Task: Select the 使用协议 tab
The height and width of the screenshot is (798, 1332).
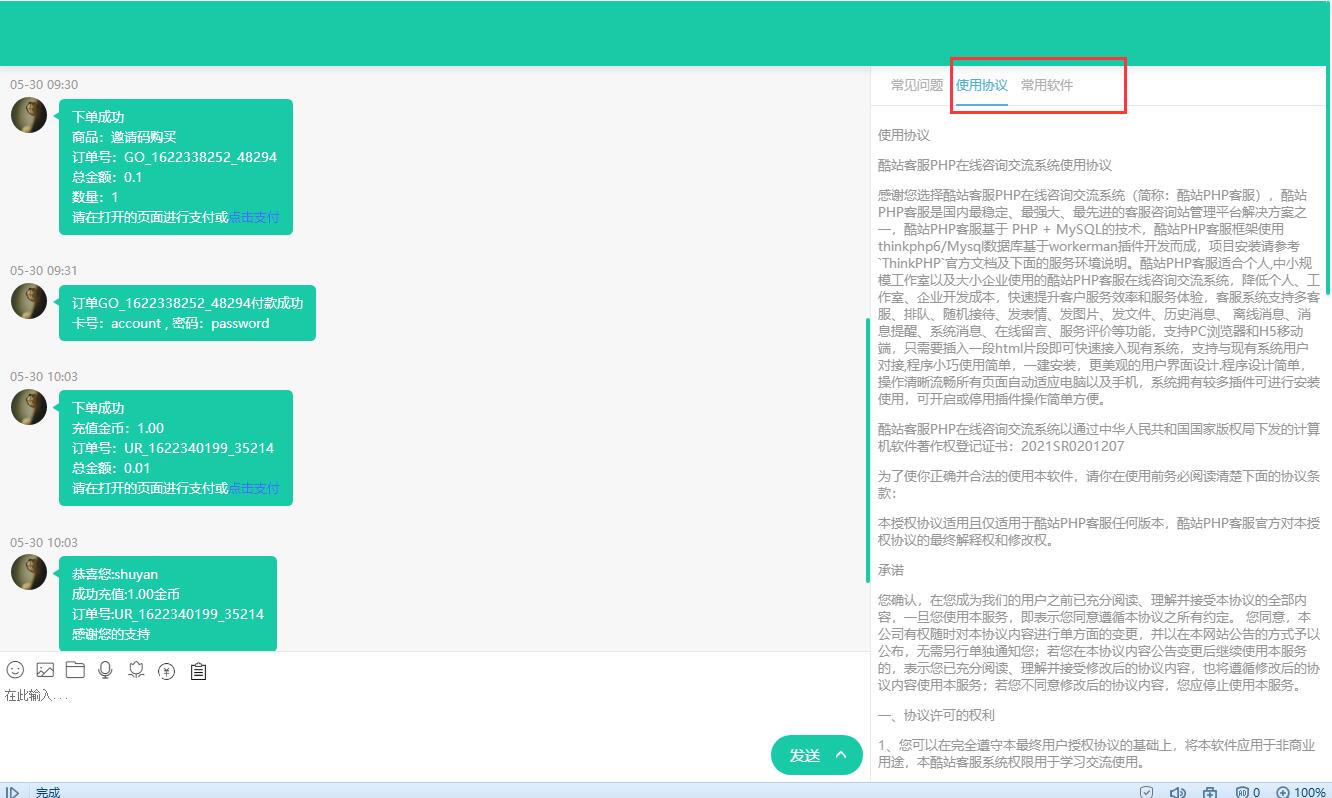Action: coord(981,86)
